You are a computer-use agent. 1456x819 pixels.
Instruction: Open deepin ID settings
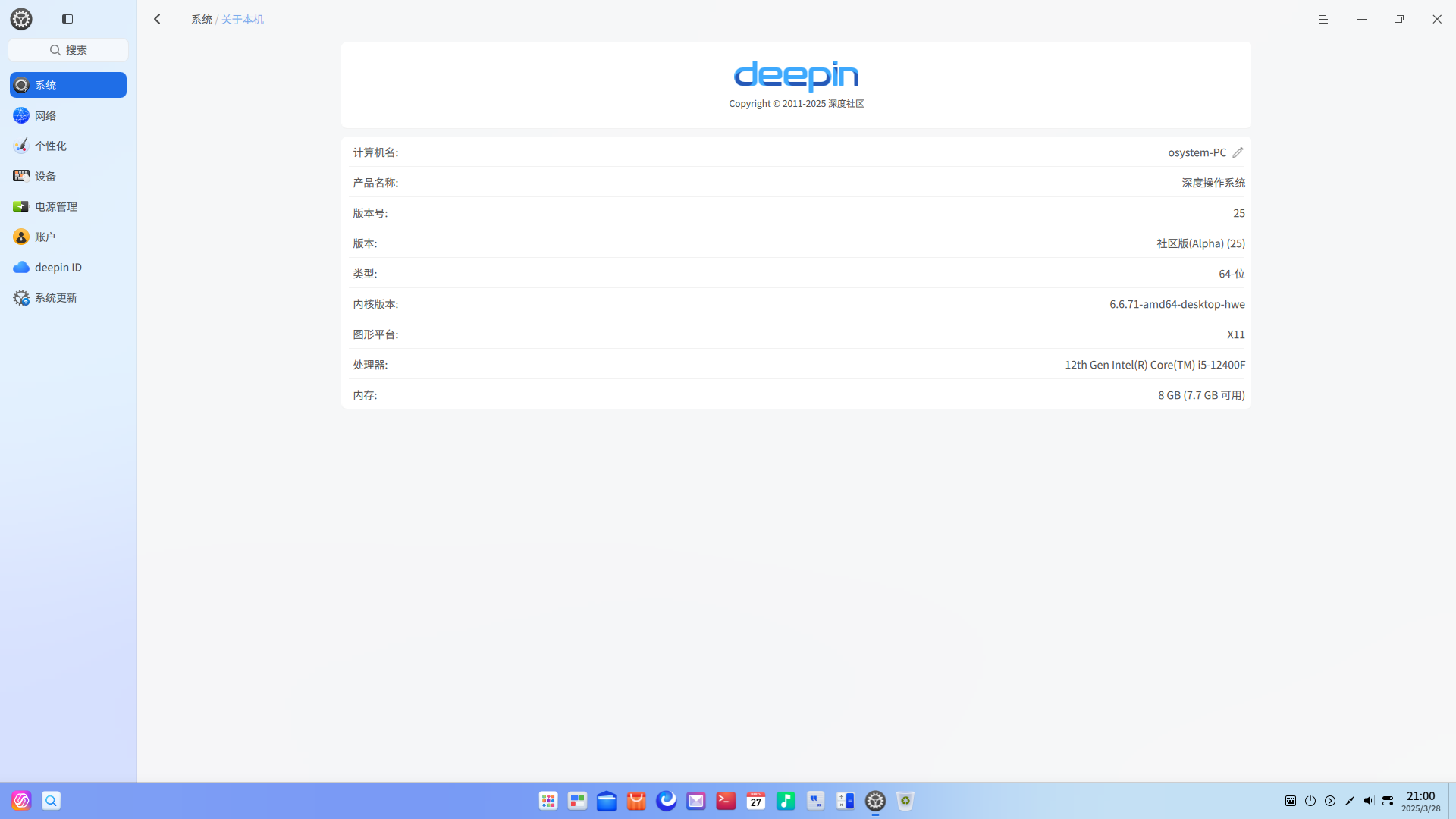pyautogui.click(x=68, y=267)
